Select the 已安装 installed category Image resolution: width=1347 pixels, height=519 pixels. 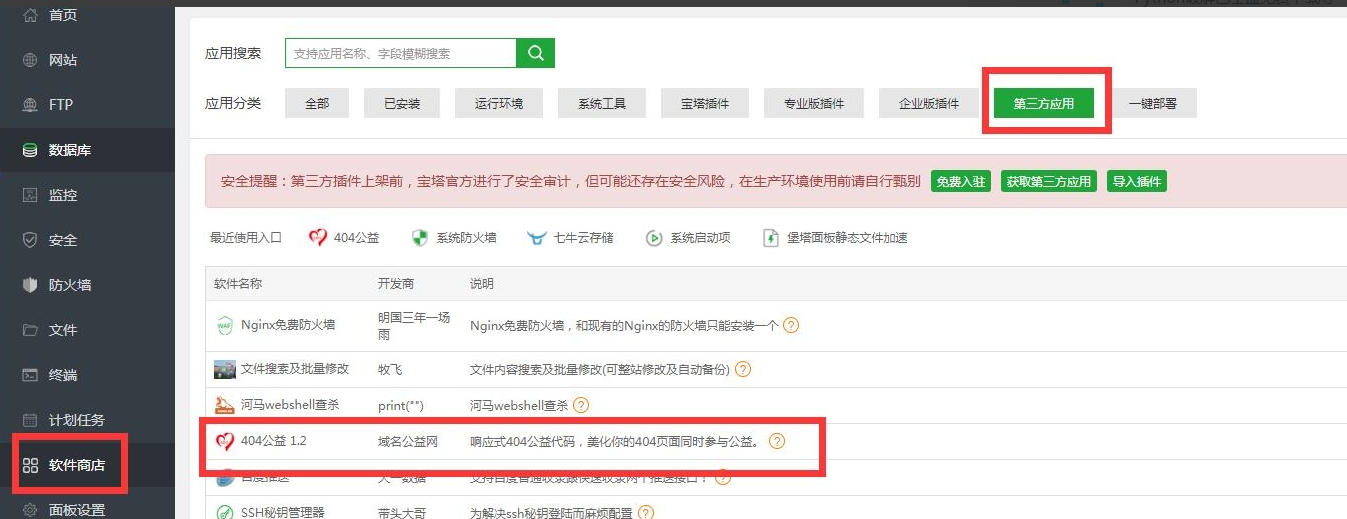402,103
